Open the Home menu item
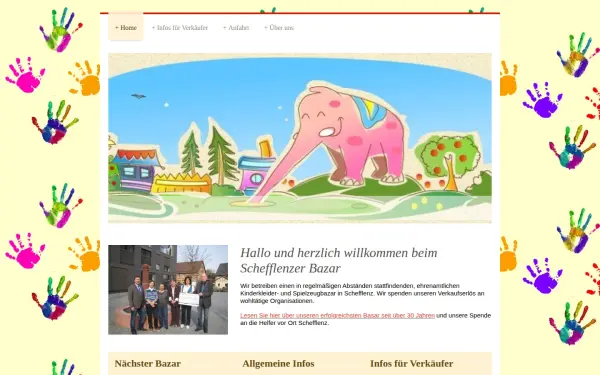This screenshot has width=600, height=375. click(x=126, y=27)
